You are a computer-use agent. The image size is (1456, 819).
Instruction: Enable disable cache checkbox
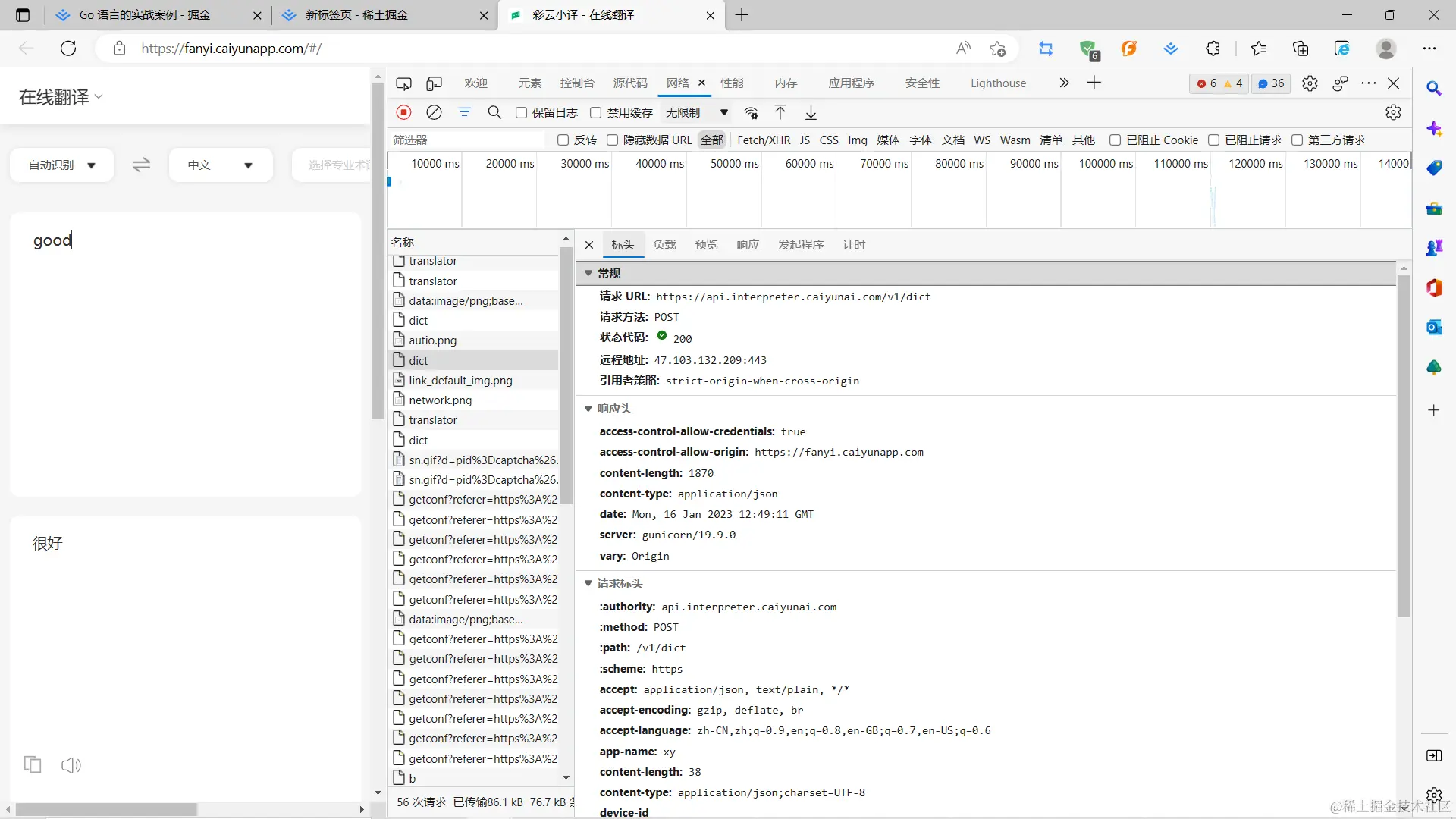click(596, 113)
